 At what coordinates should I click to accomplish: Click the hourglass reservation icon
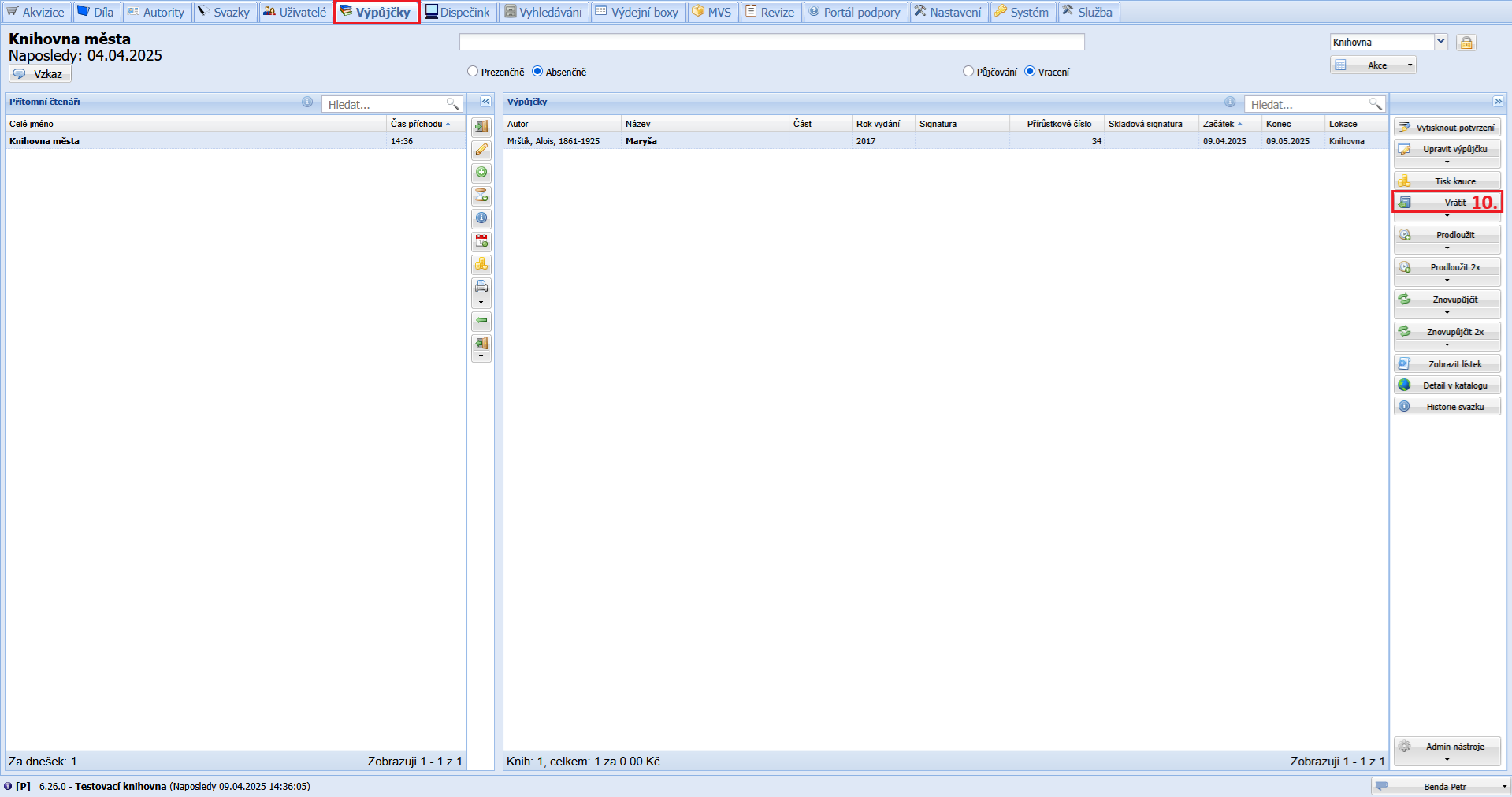click(x=481, y=196)
